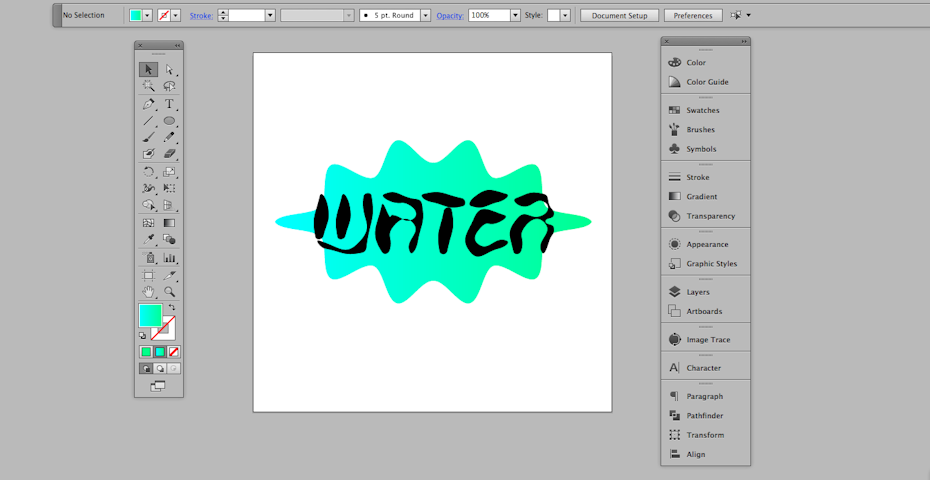Viewport: 930px width, 480px height.
Task: Open the Swatches panel
Action: (x=702, y=111)
